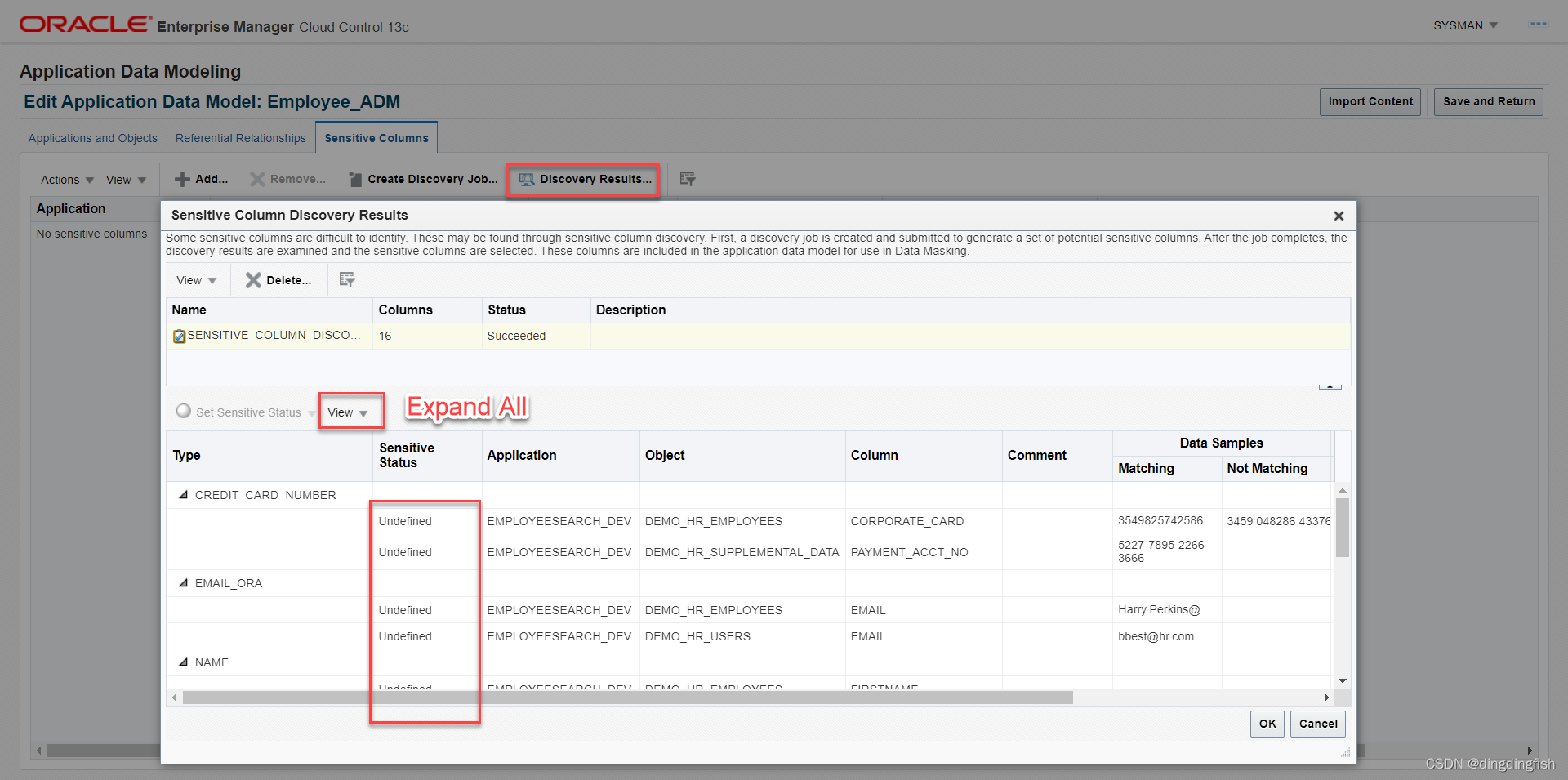The width and height of the screenshot is (1568, 780).
Task: Click the vertical scrollbar thumb in results table
Action: pos(1343,528)
